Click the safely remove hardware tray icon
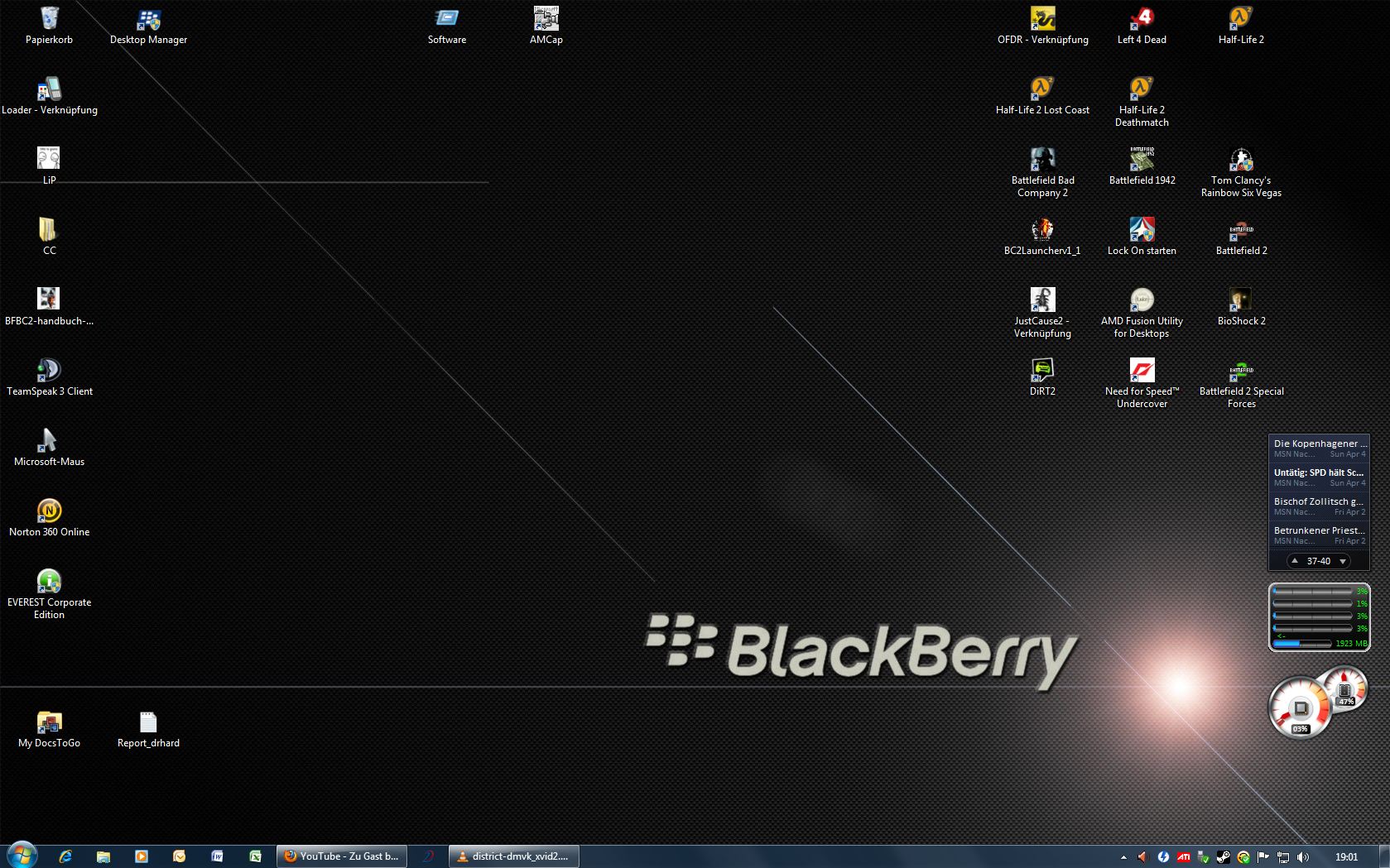This screenshot has width=1390, height=868. 1204,857
